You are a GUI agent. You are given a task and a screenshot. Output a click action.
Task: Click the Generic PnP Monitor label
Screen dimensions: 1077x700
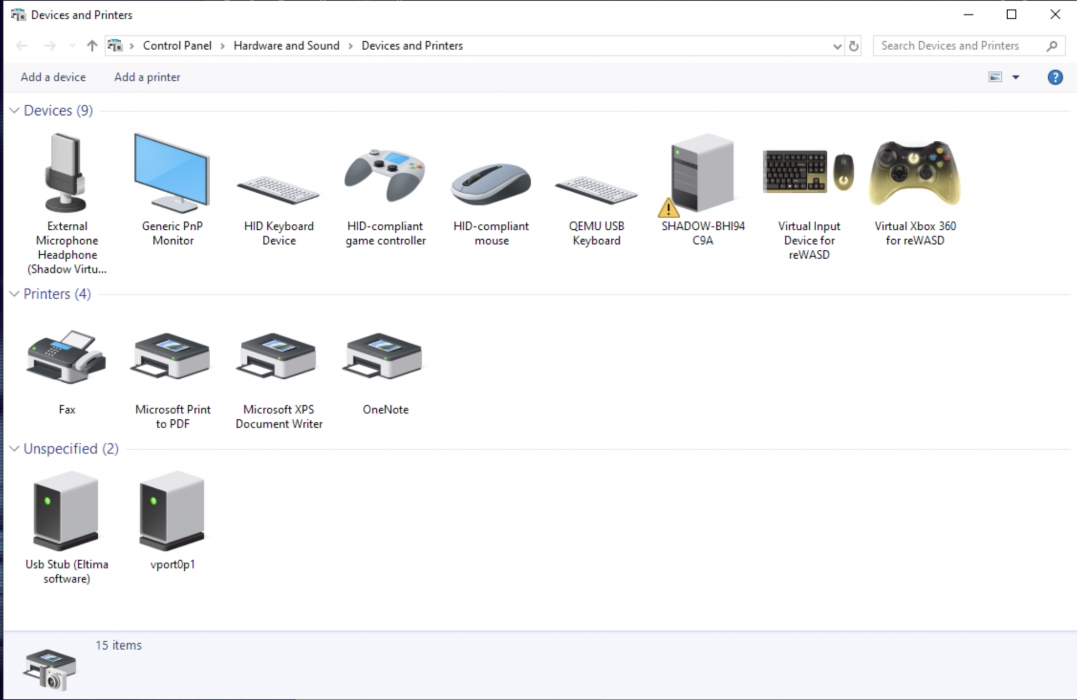coord(172,233)
